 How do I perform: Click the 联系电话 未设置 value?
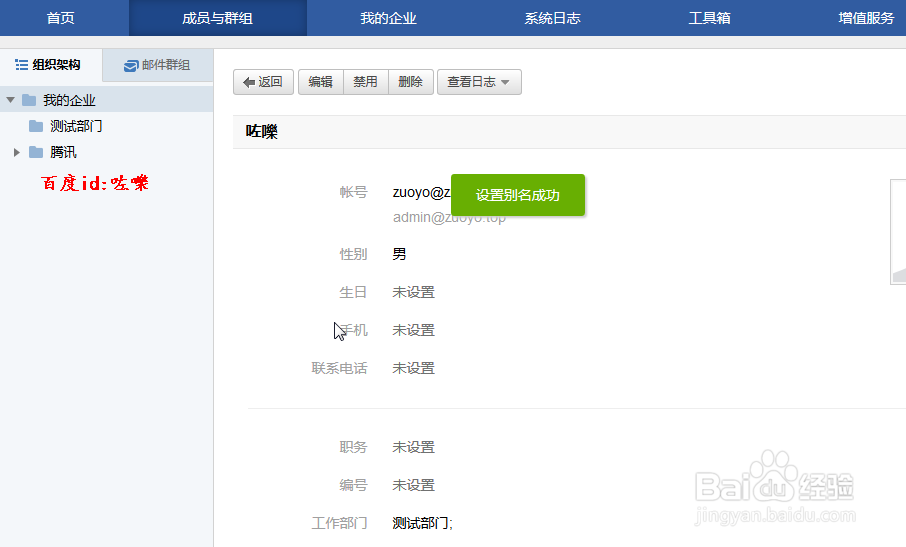coord(414,369)
